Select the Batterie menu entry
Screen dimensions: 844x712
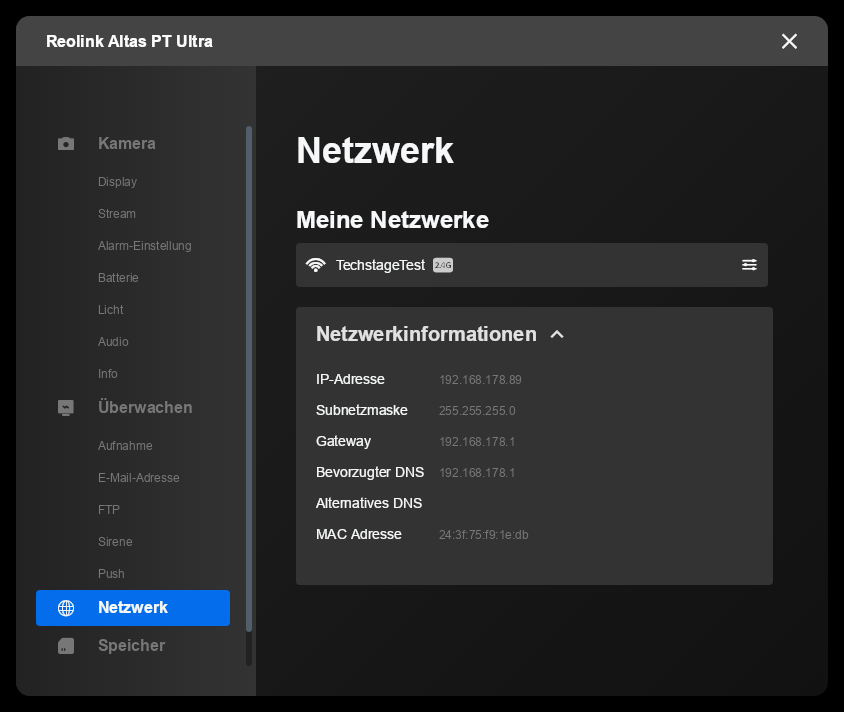(x=118, y=278)
